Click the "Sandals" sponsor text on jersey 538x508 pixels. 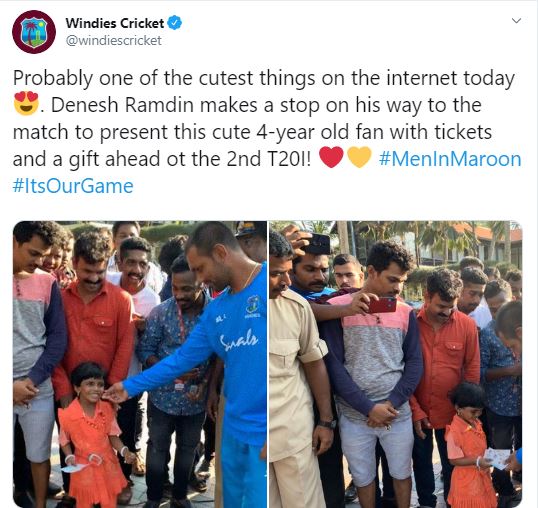click(239, 339)
